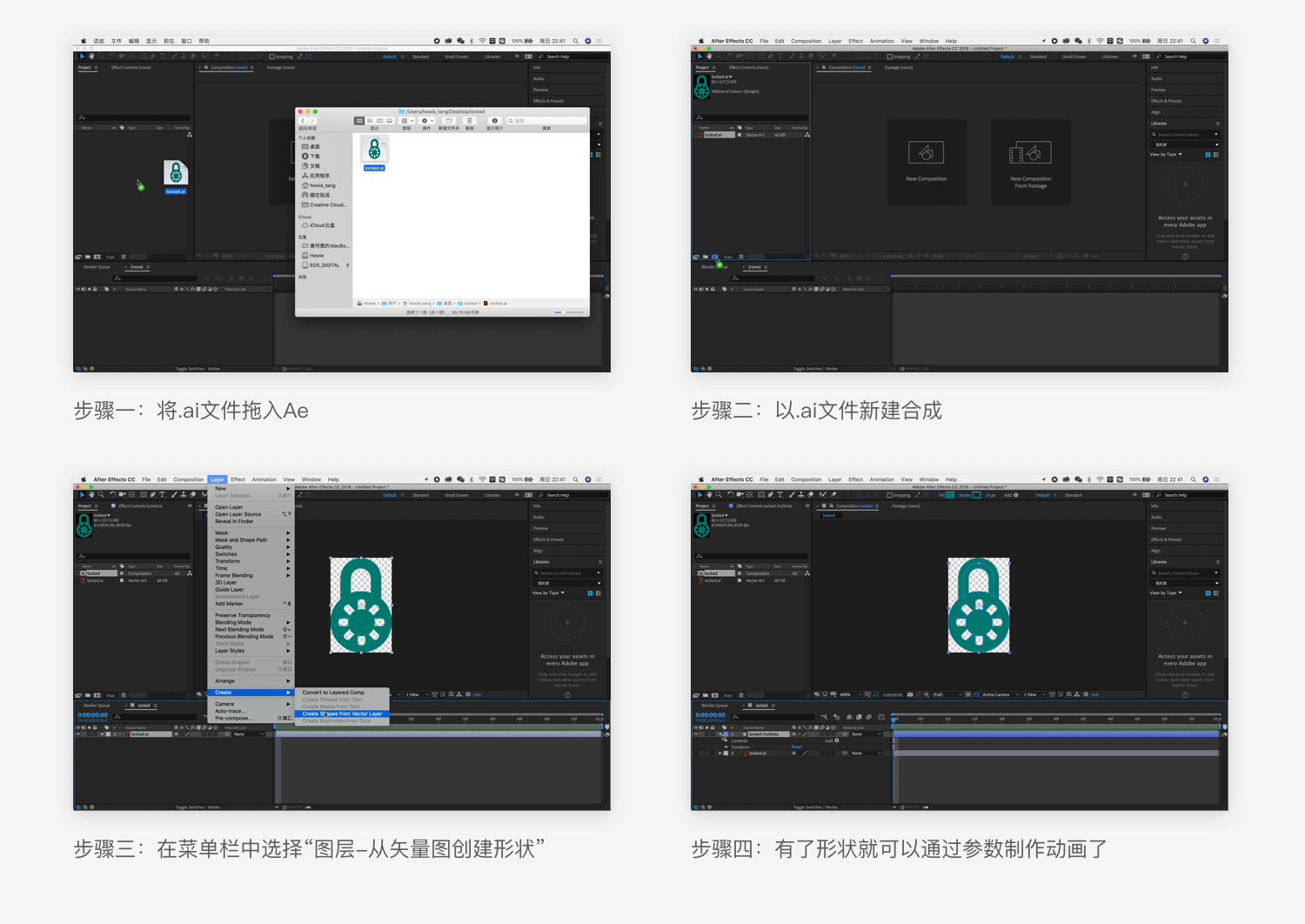The width and height of the screenshot is (1305, 924).
Task: Open the 前往 menu in step one menu bar
Action: point(169,41)
